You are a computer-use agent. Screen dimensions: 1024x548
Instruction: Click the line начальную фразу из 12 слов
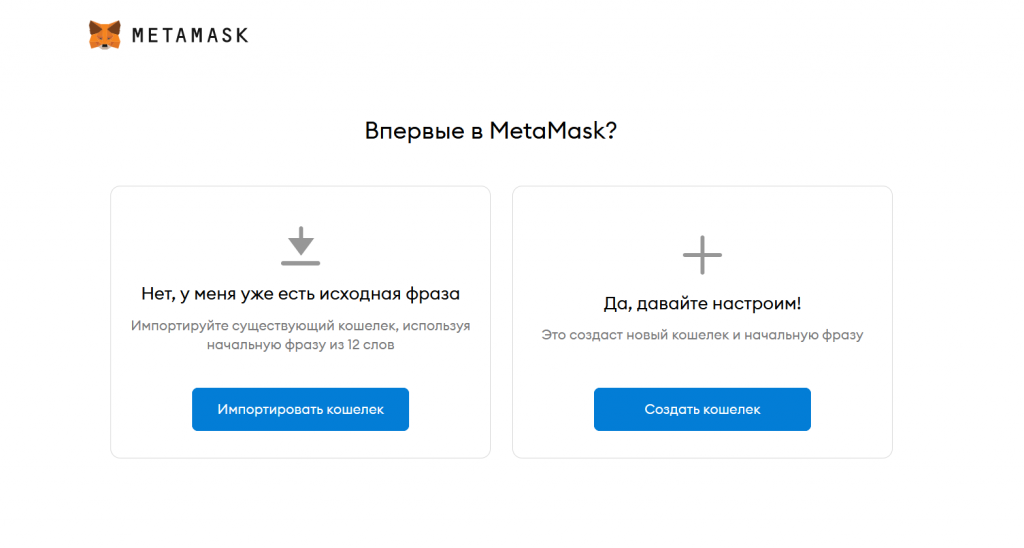(x=300, y=345)
